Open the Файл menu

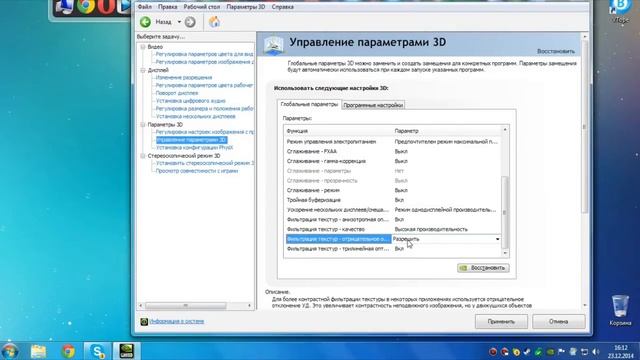[144, 7]
